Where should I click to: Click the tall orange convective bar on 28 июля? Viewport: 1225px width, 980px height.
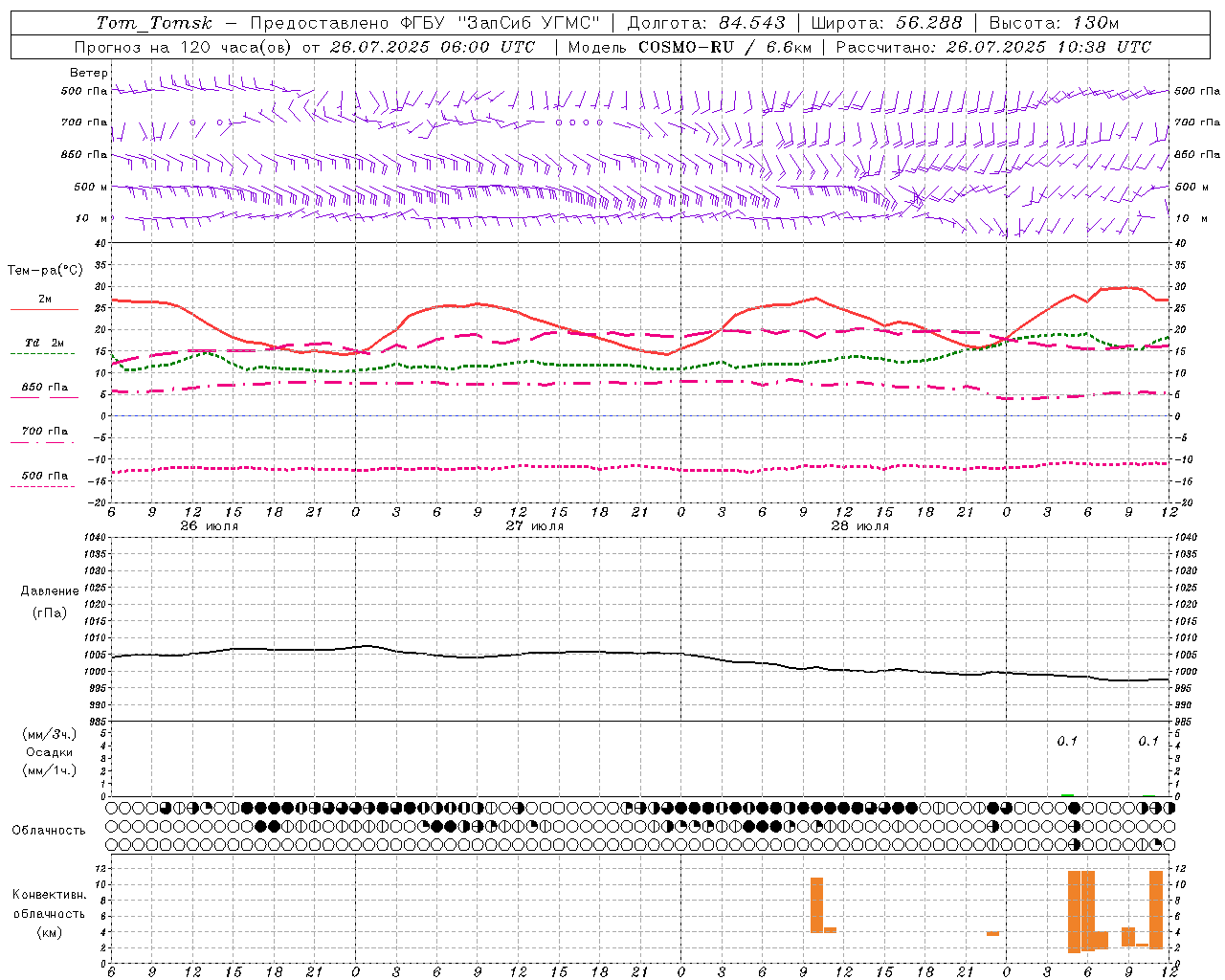[x=816, y=905]
